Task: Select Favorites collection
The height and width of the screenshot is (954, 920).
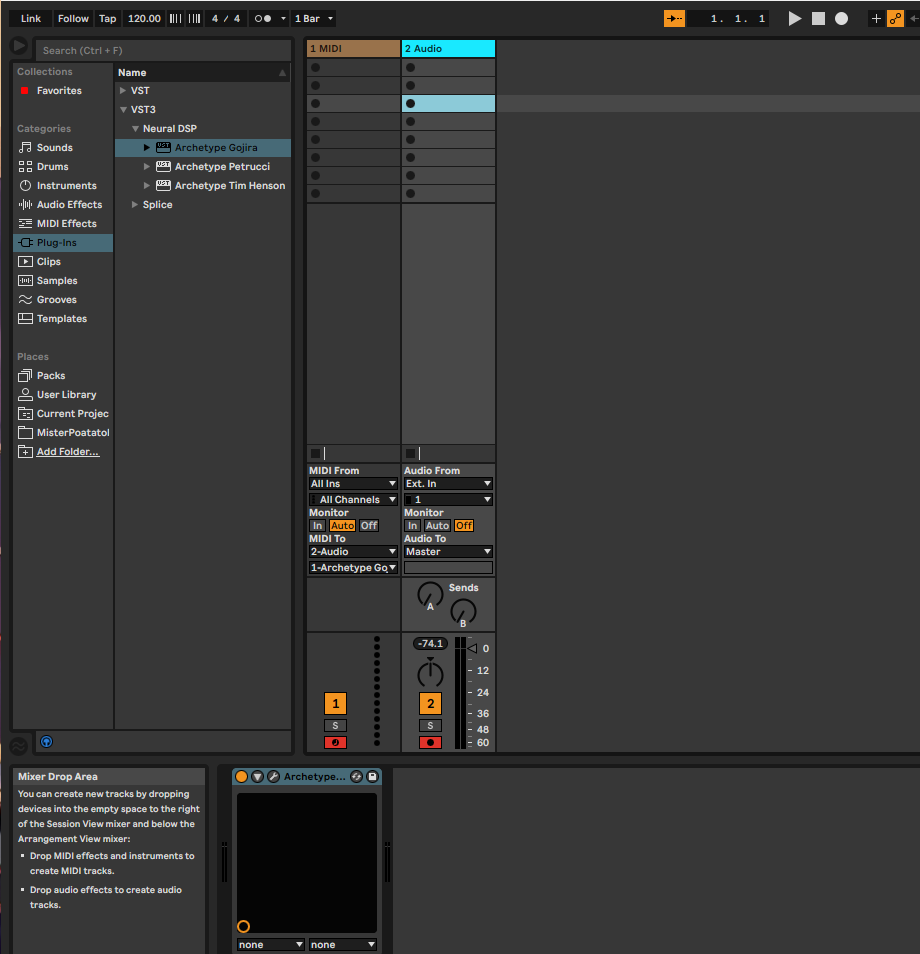Action: pyautogui.click(x=59, y=91)
